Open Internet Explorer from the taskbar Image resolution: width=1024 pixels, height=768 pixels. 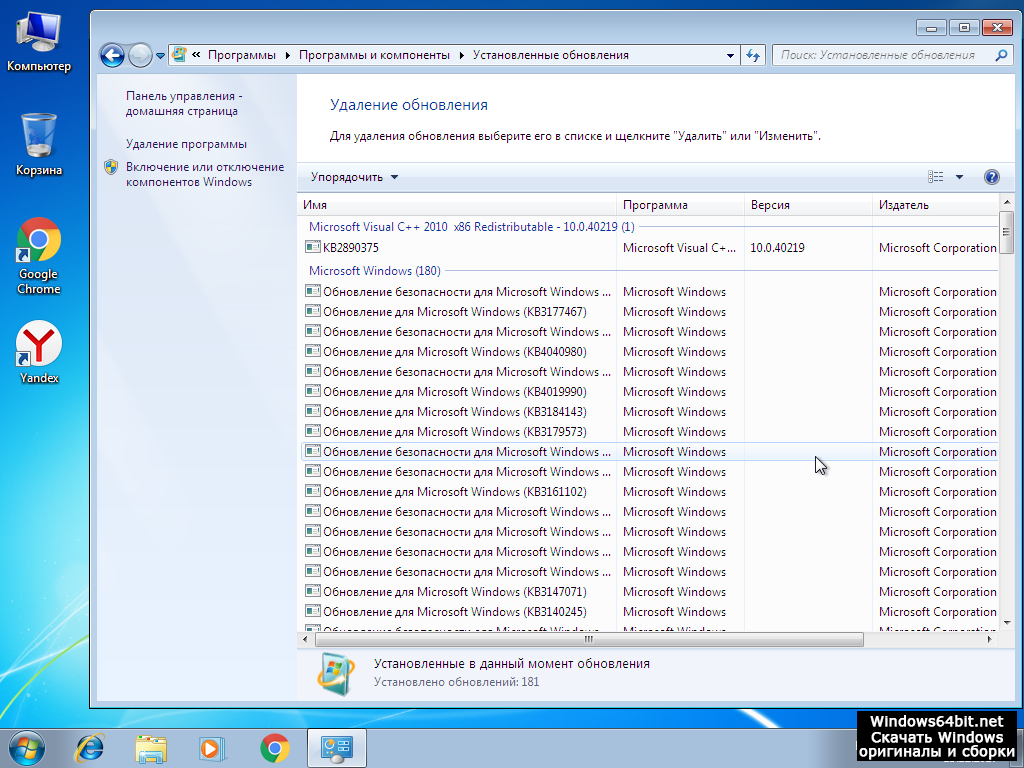tap(90, 747)
